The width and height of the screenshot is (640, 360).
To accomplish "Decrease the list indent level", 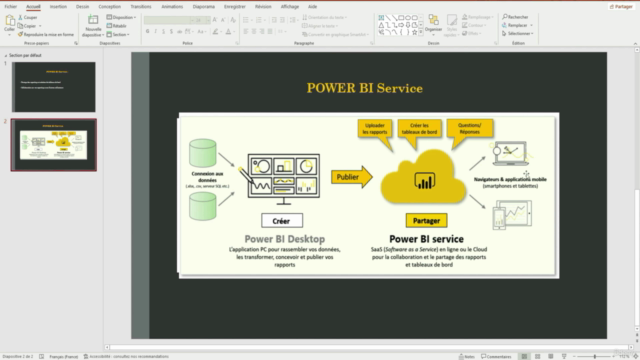I will (x=274, y=20).
